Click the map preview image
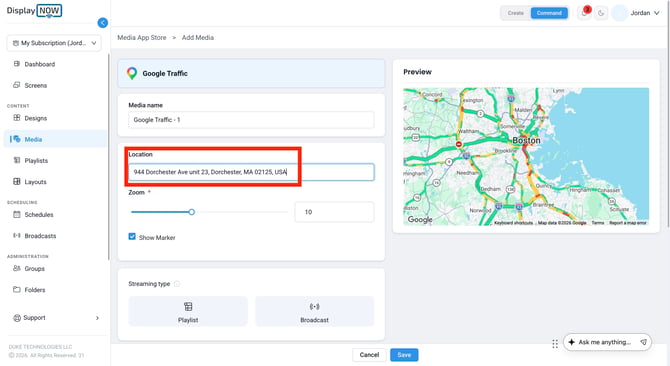Screen dimensions: 670x366 [526, 156]
